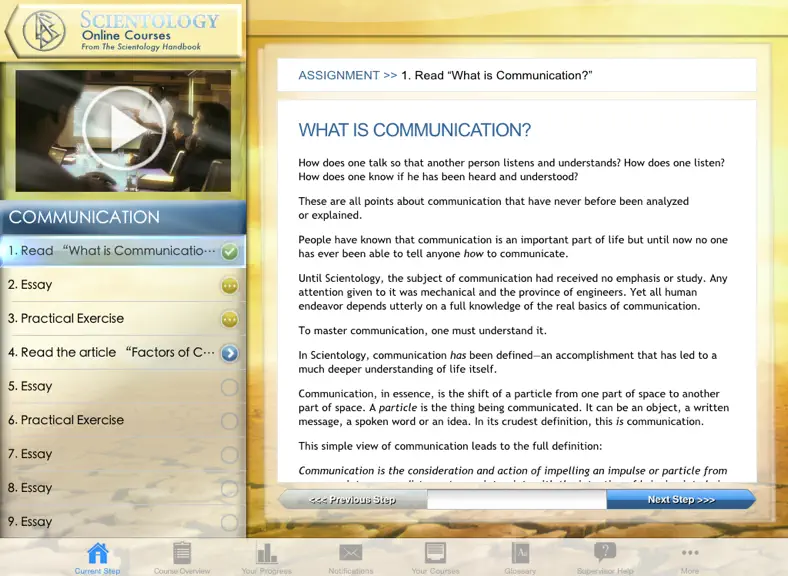Select step 3. Practical Exercise
Viewport: 788px width, 576px height.
pyautogui.click(x=123, y=319)
